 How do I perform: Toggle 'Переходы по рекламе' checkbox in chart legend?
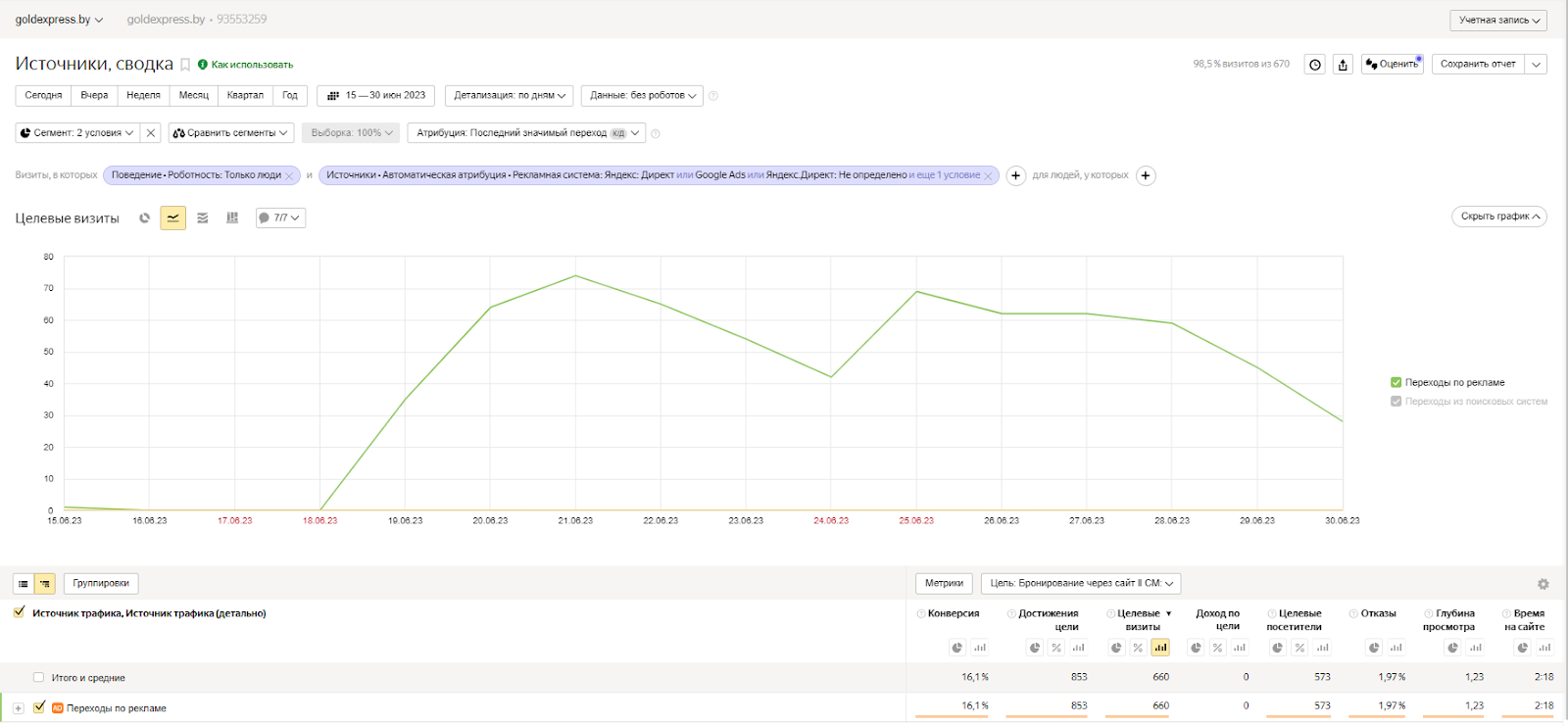1396,382
